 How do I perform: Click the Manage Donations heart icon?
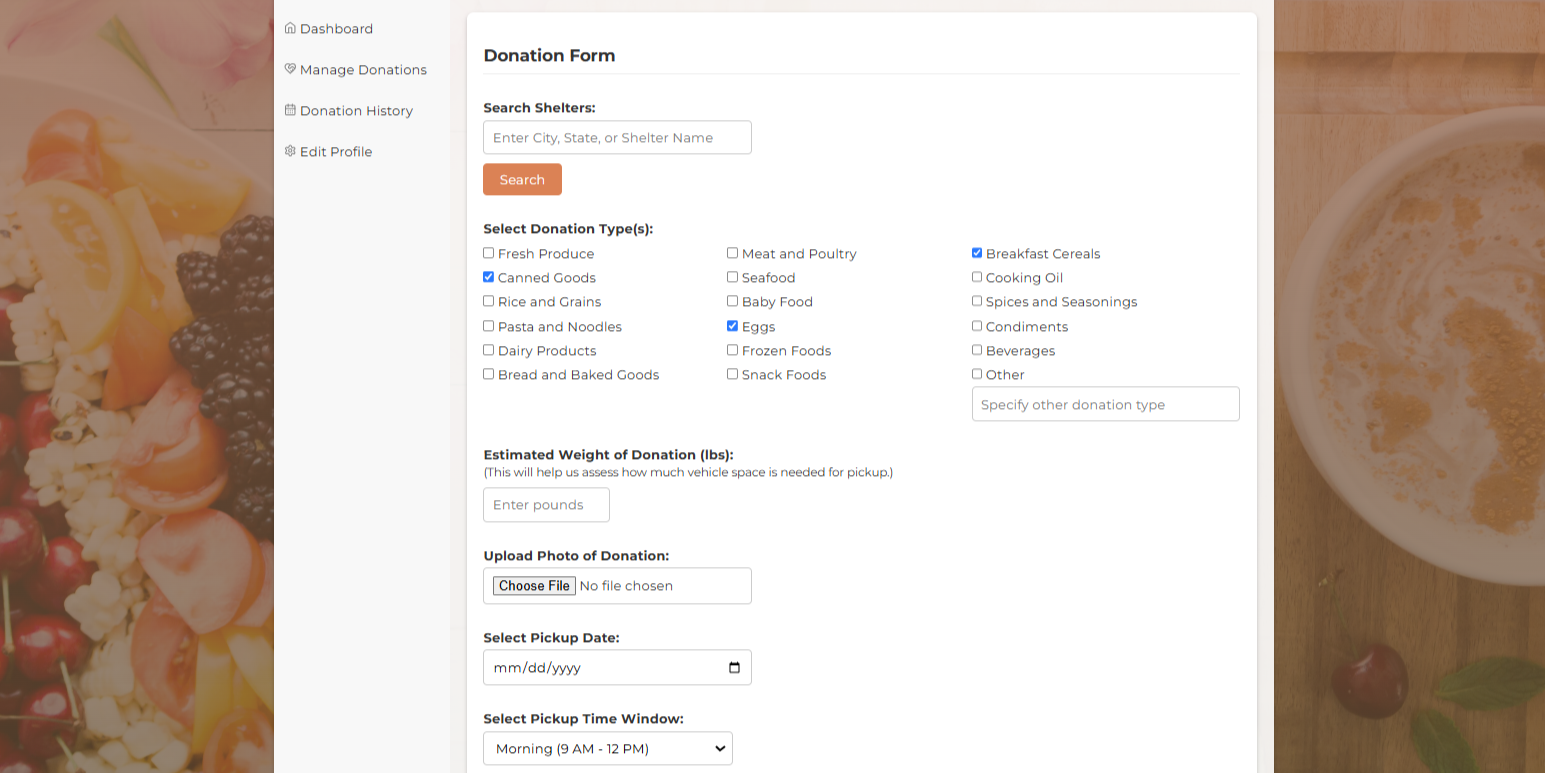pyautogui.click(x=290, y=68)
